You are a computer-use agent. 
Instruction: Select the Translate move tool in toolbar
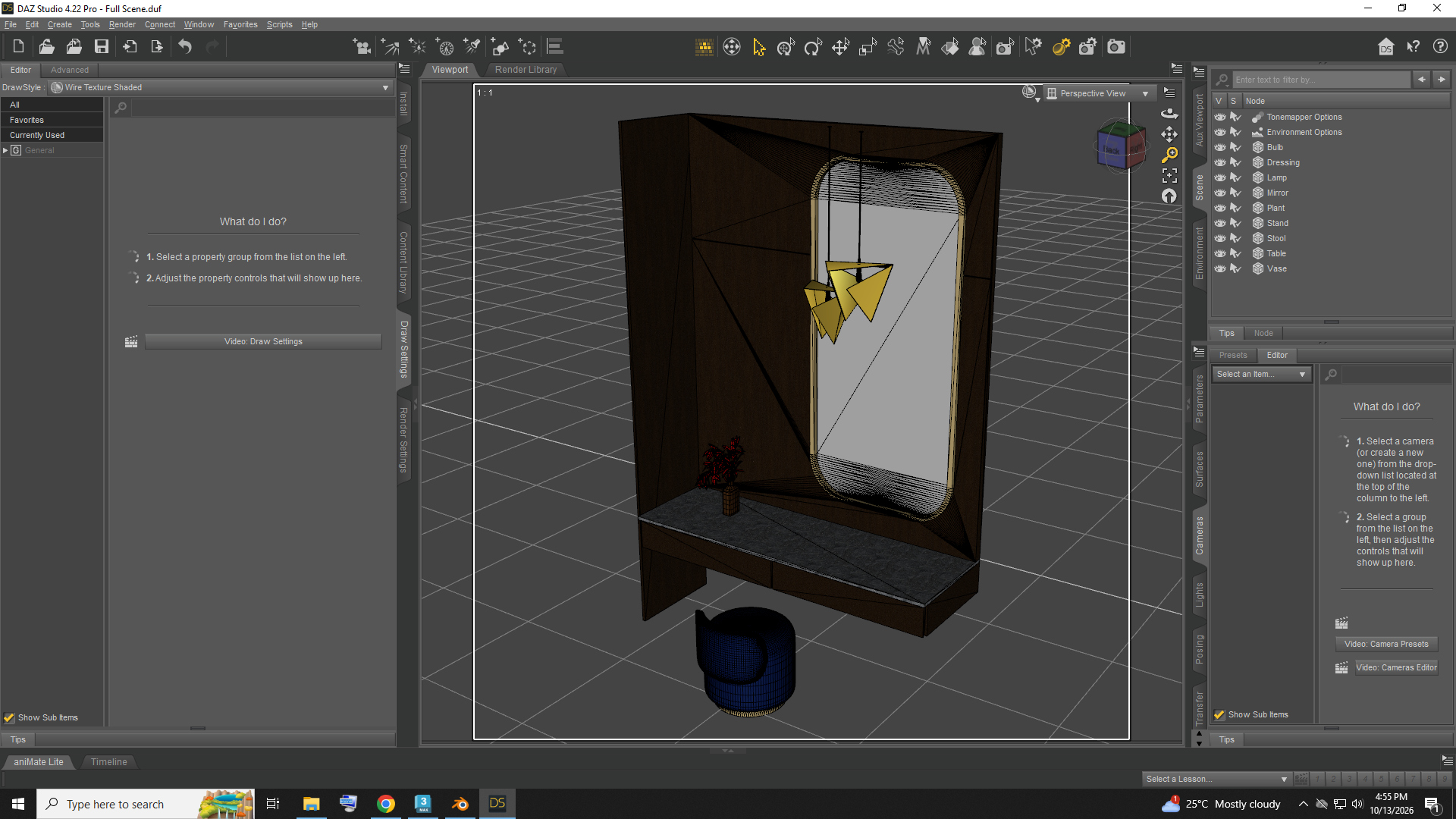point(840,47)
